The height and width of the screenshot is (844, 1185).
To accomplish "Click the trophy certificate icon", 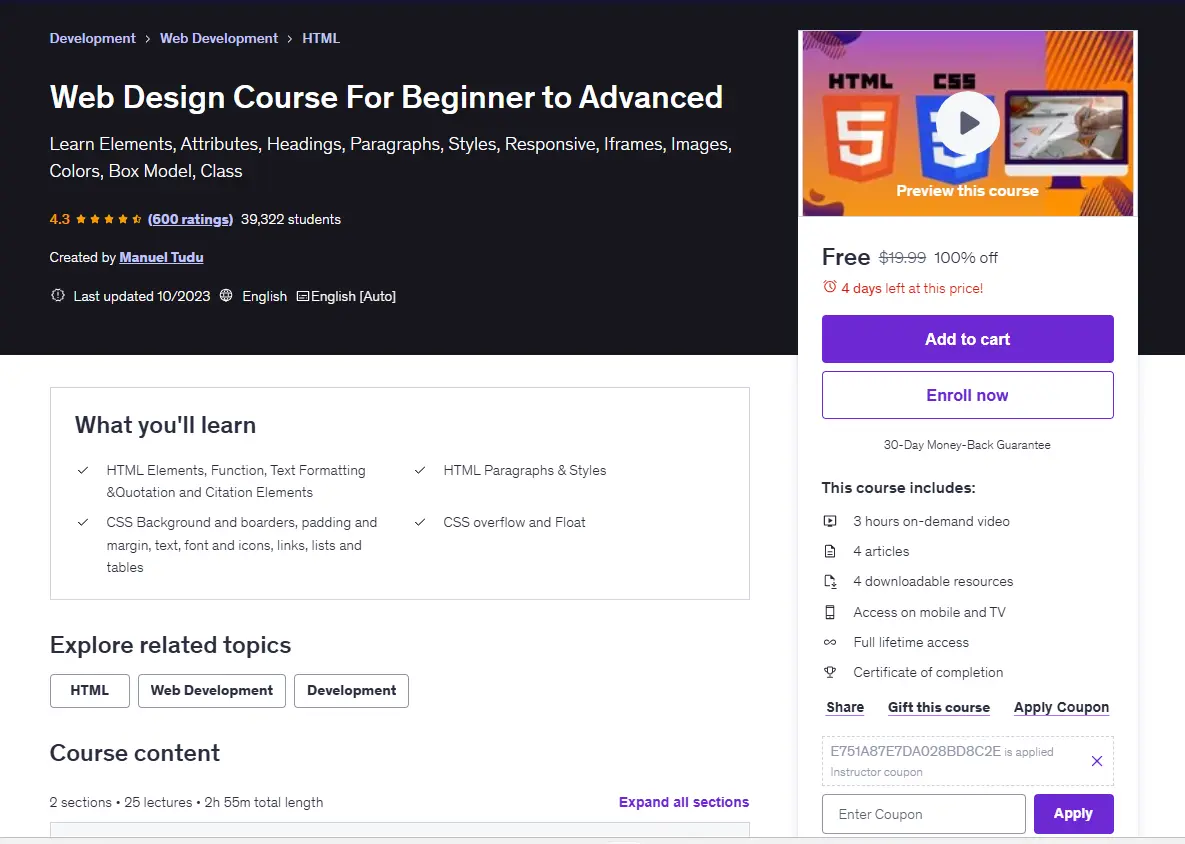I will coord(830,672).
